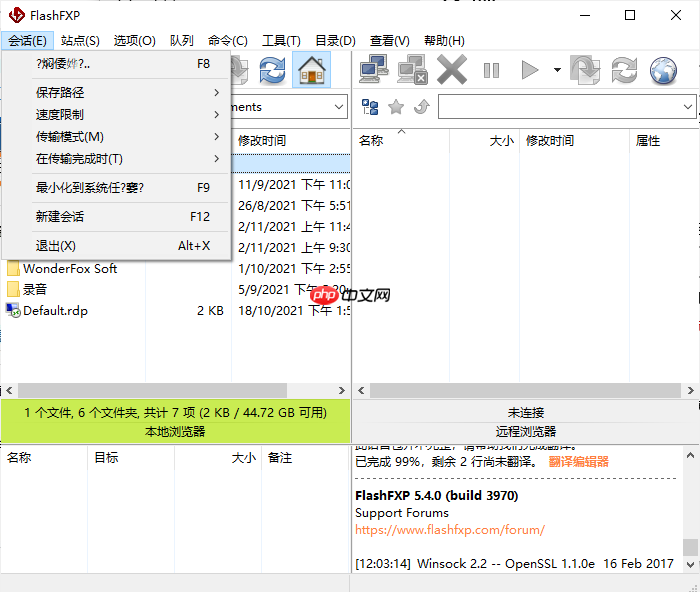The image size is (700, 592).
Task: Open the flashfxp.com forum link
Action: tap(450, 530)
